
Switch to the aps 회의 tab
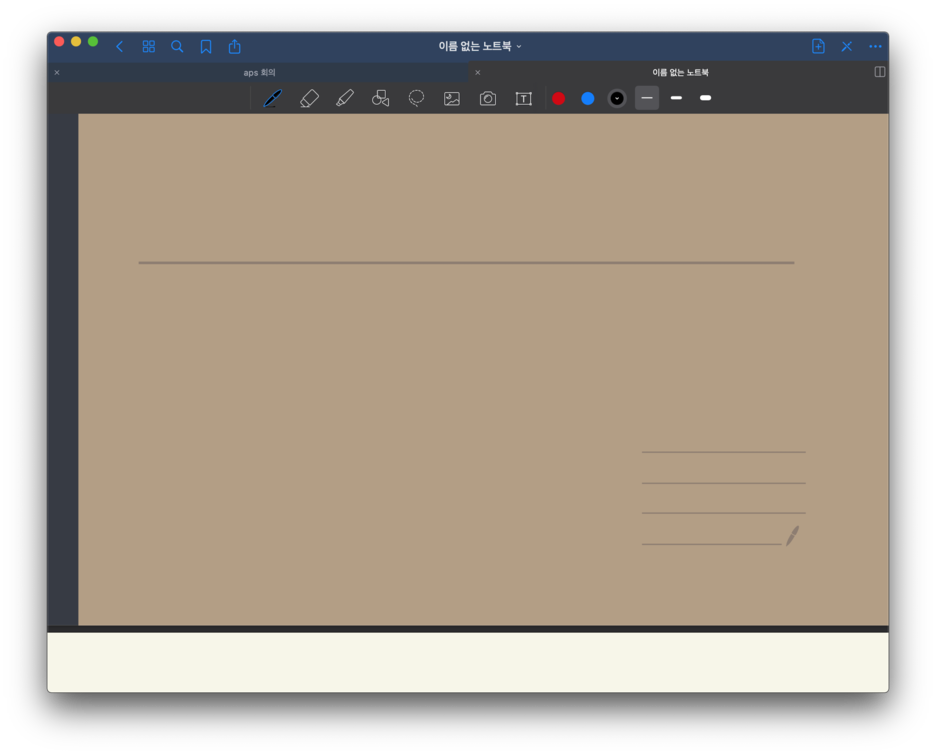[259, 73]
